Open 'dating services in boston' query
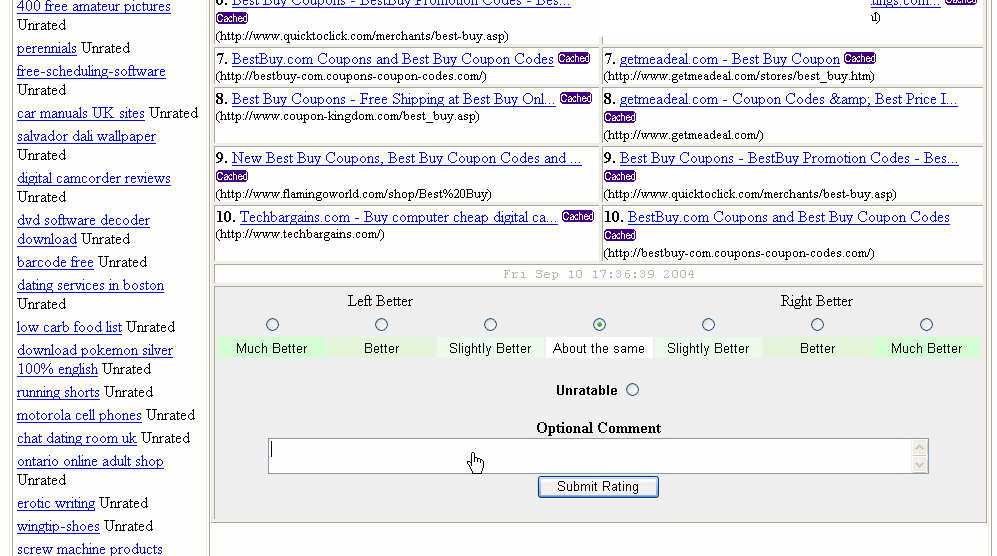Viewport: 997px width, 556px height. coord(90,285)
